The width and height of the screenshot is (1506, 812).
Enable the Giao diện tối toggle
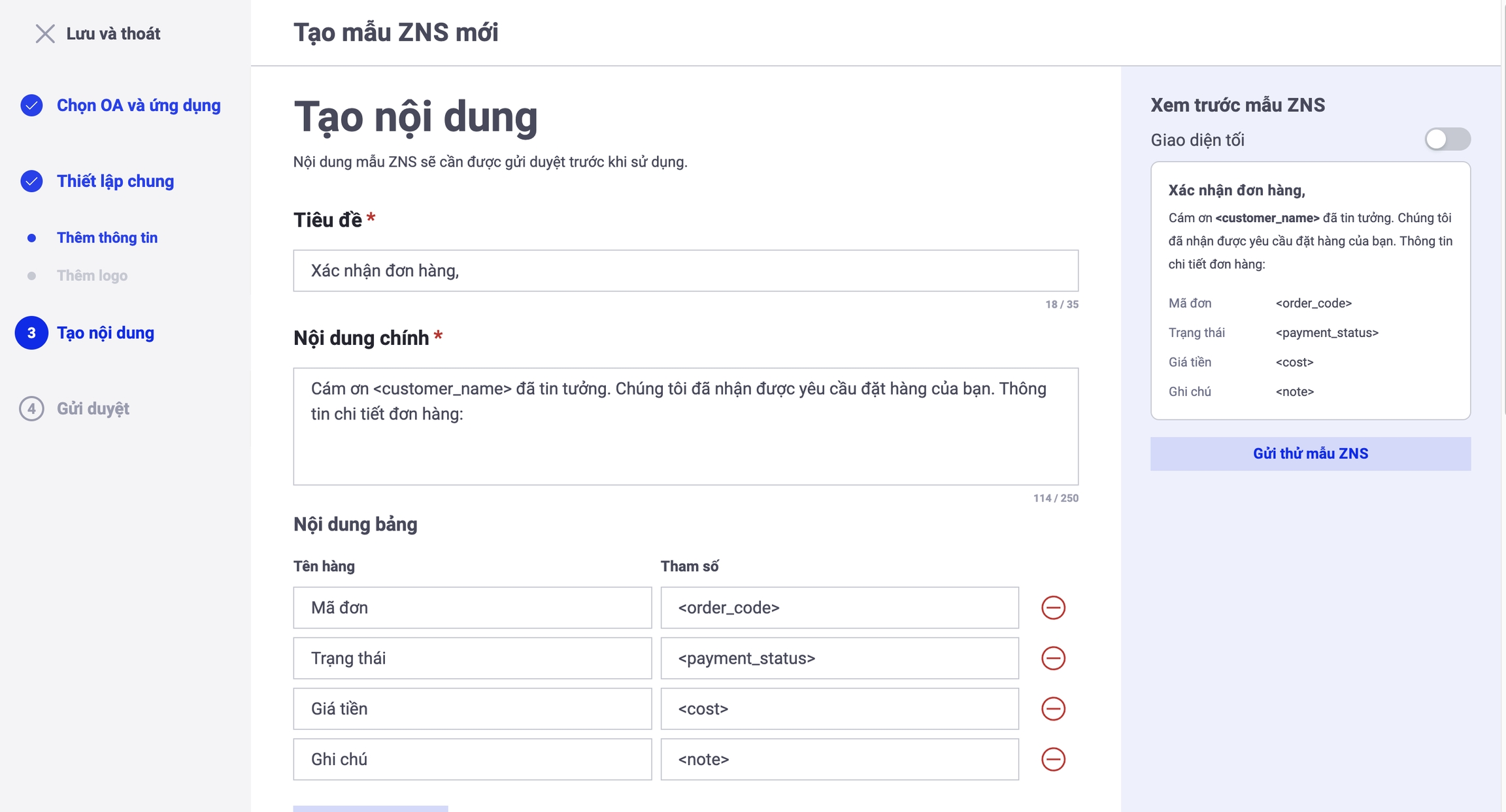coord(1447,139)
